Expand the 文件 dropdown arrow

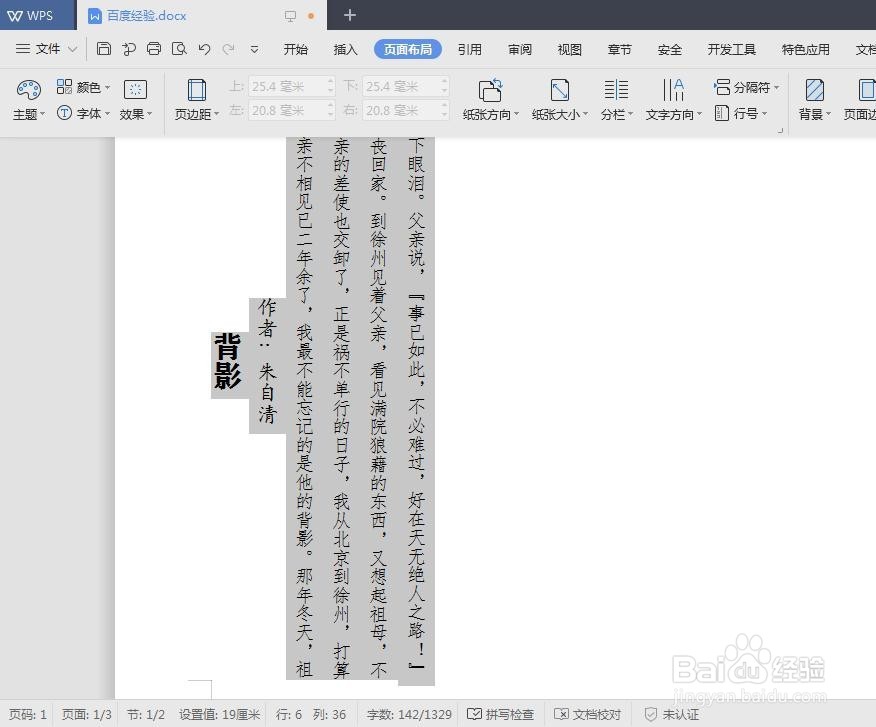(73, 49)
